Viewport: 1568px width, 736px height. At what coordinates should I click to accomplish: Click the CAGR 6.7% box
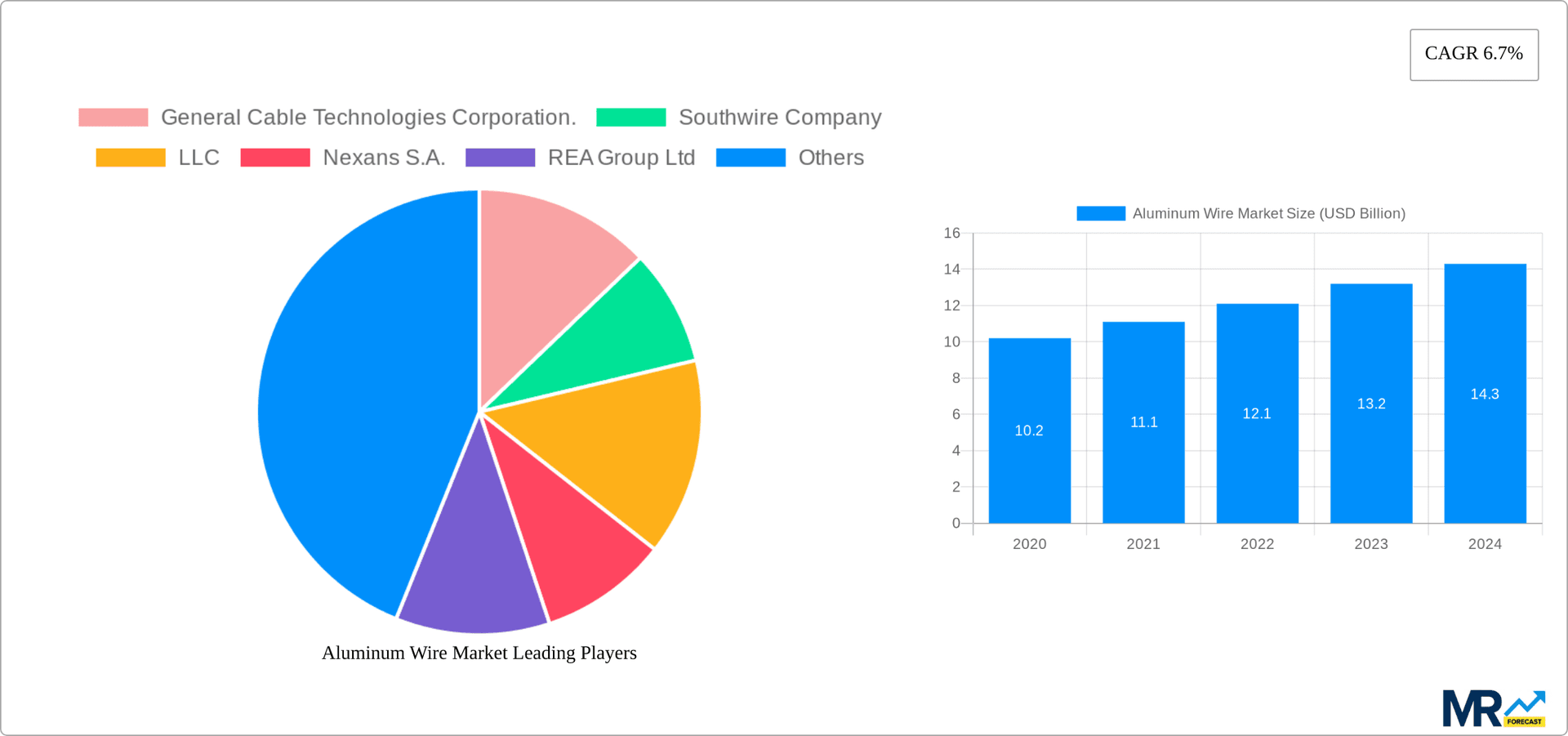[1473, 54]
